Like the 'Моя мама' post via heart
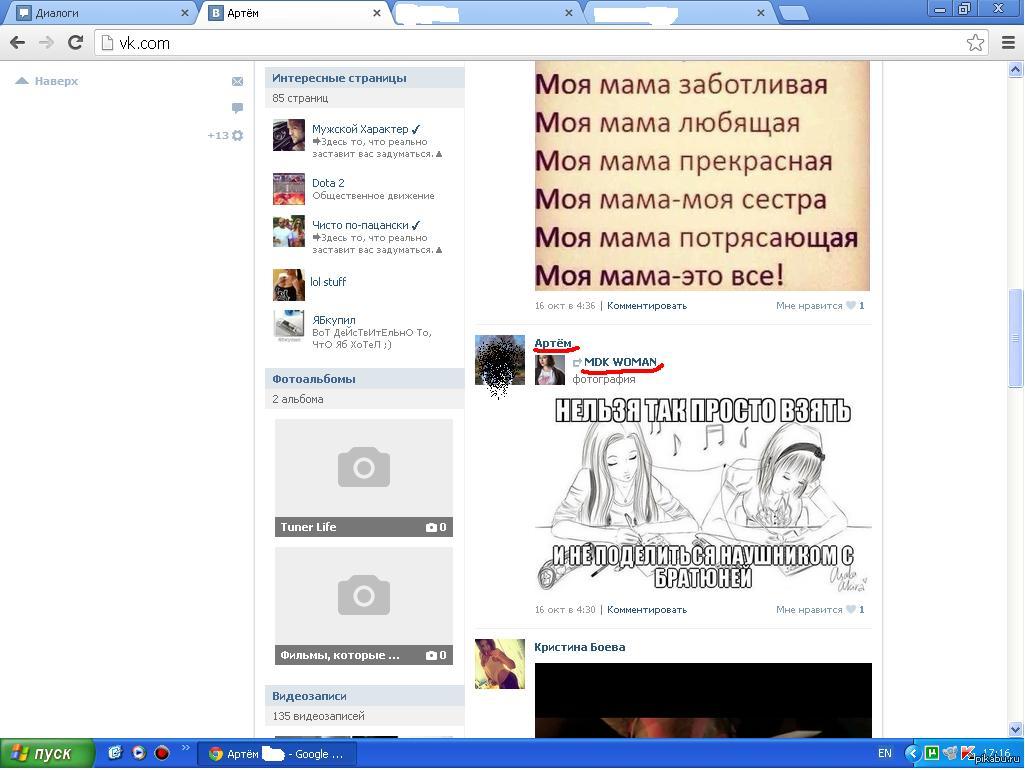The height and width of the screenshot is (770, 1025). pyautogui.click(x=851, y=306)
